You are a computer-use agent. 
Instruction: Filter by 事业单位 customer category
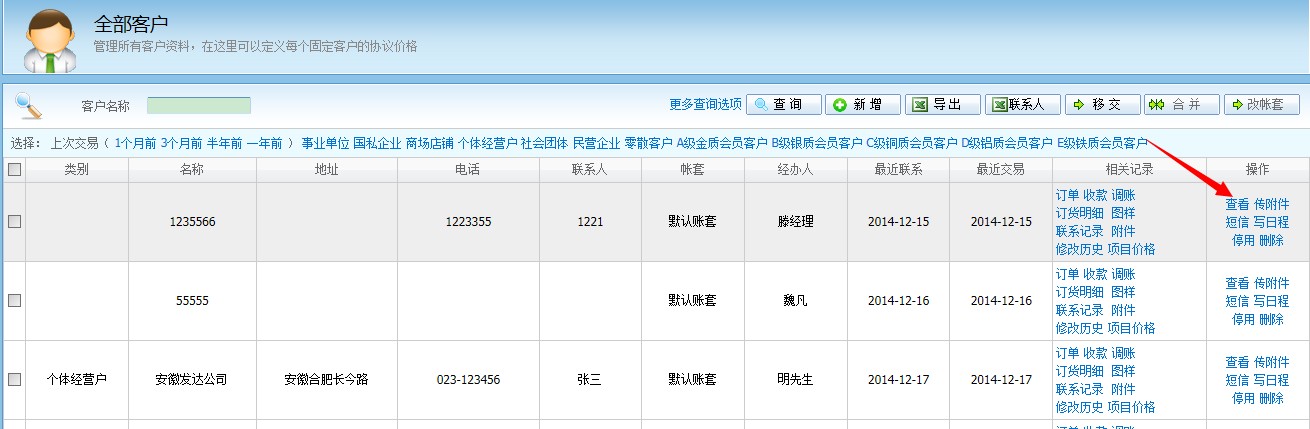point(325,143)
